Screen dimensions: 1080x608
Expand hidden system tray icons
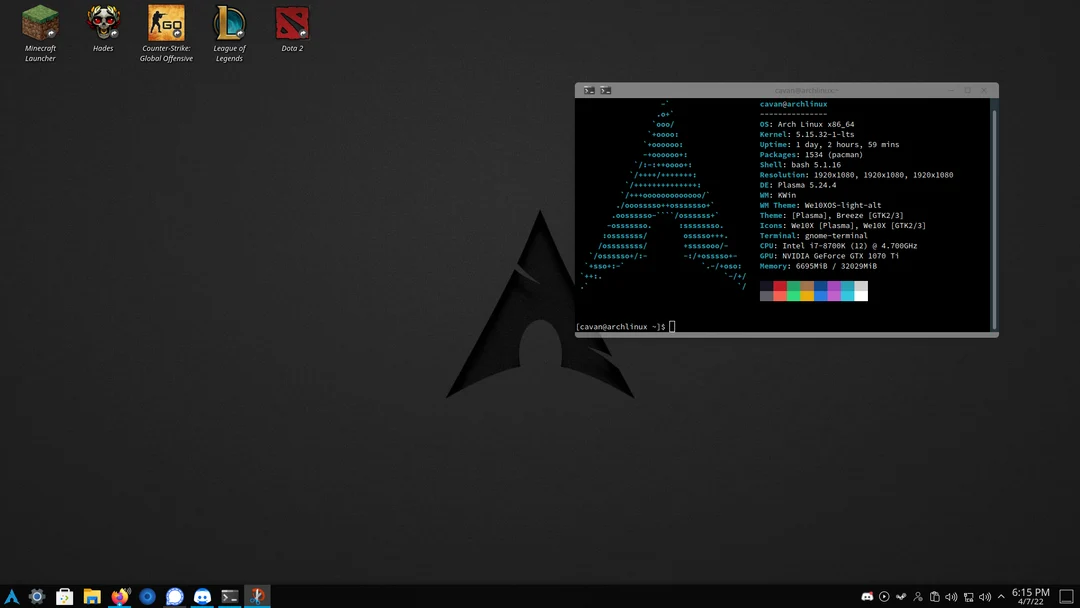[1001, 597]
